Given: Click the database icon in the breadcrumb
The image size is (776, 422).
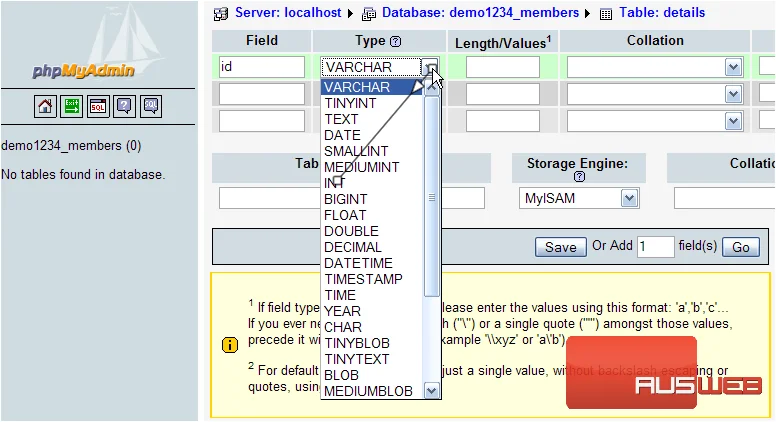Looking at the screenshot, I should tap(369, 14).
